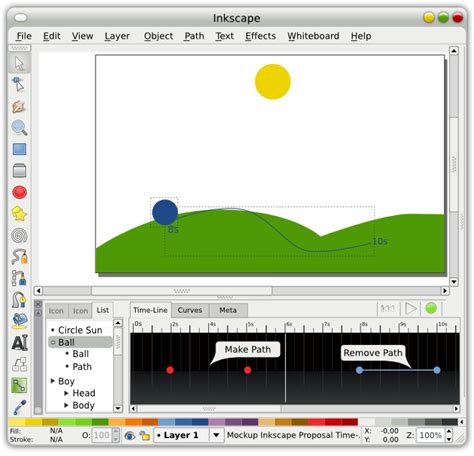This screenshot has height=456, width=474.
Task: Expand the Boy tree item
Action: pos(52,381)
